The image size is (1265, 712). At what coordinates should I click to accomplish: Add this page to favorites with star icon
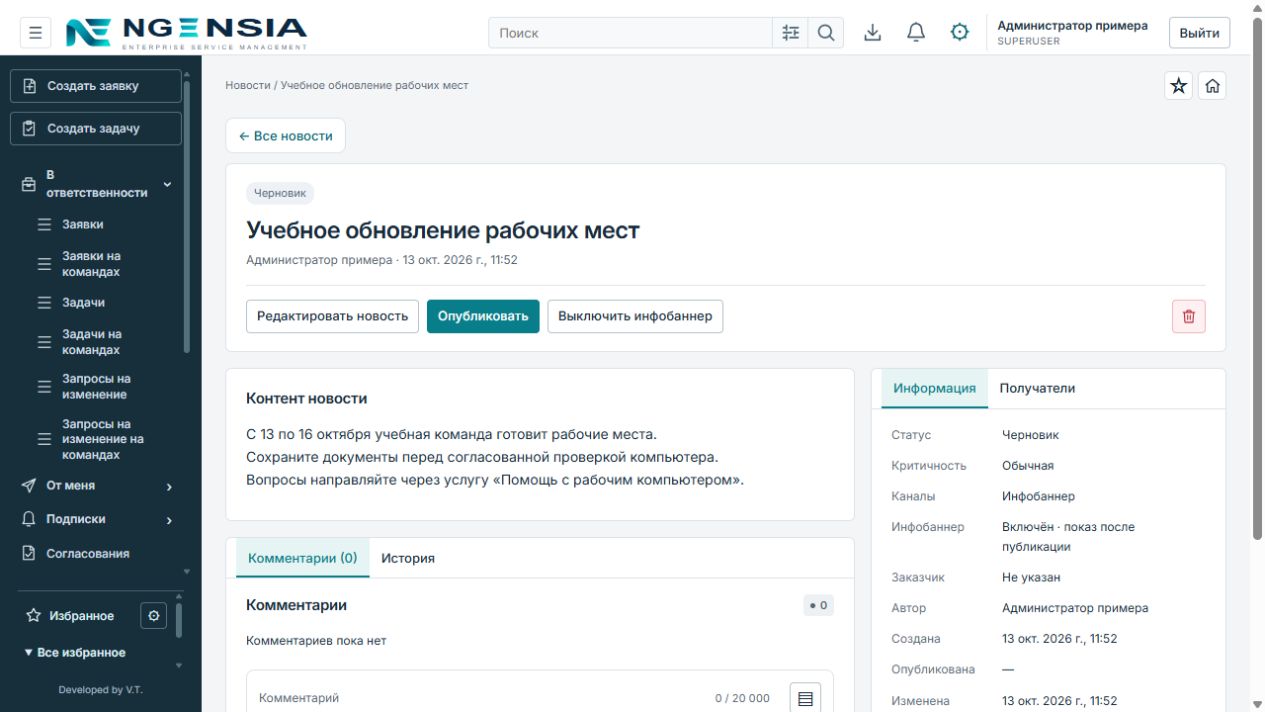tap(1179, 86)
